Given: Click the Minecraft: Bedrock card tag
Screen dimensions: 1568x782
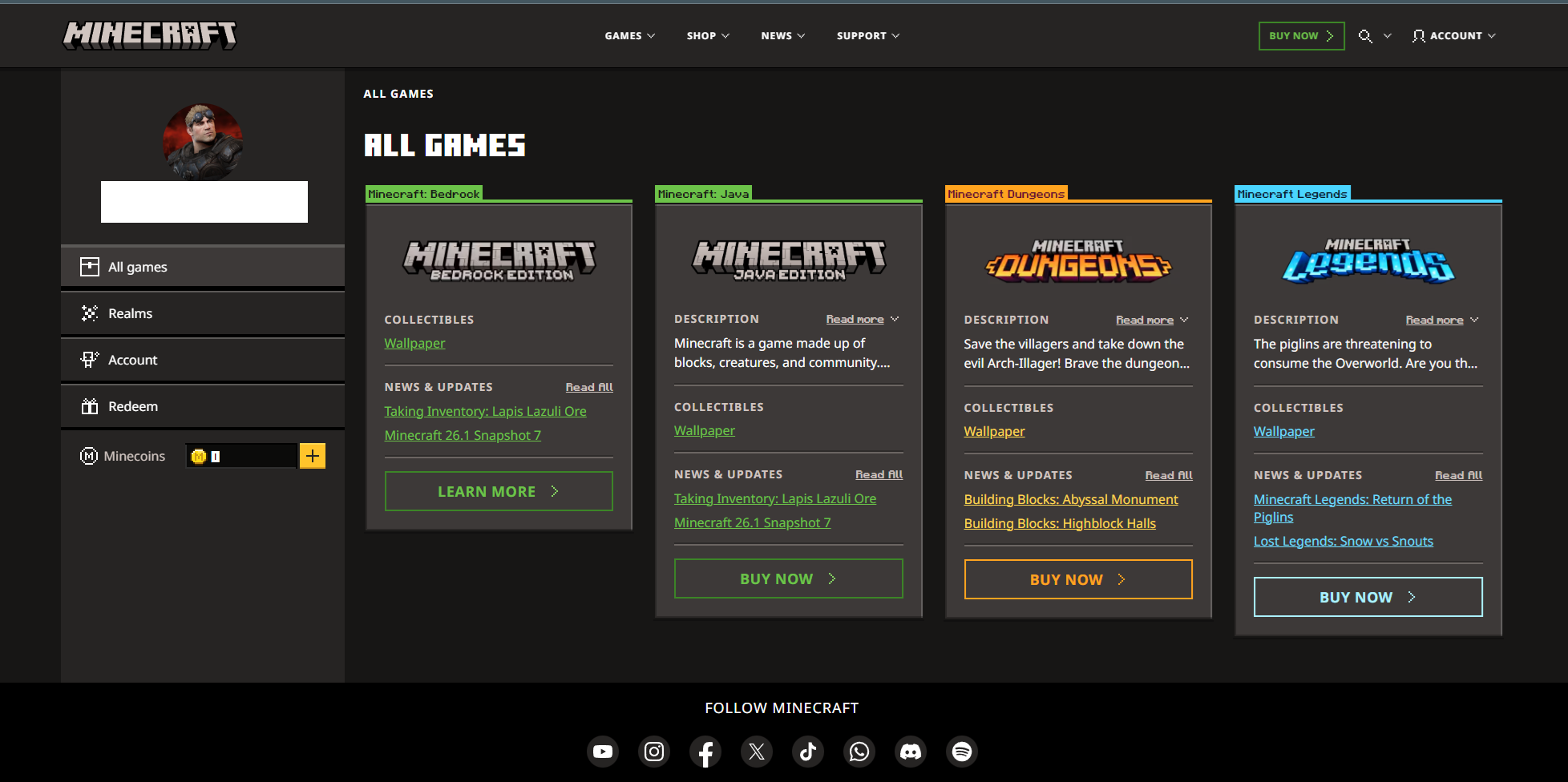Looking at the screenshot, I should [424, 194].
